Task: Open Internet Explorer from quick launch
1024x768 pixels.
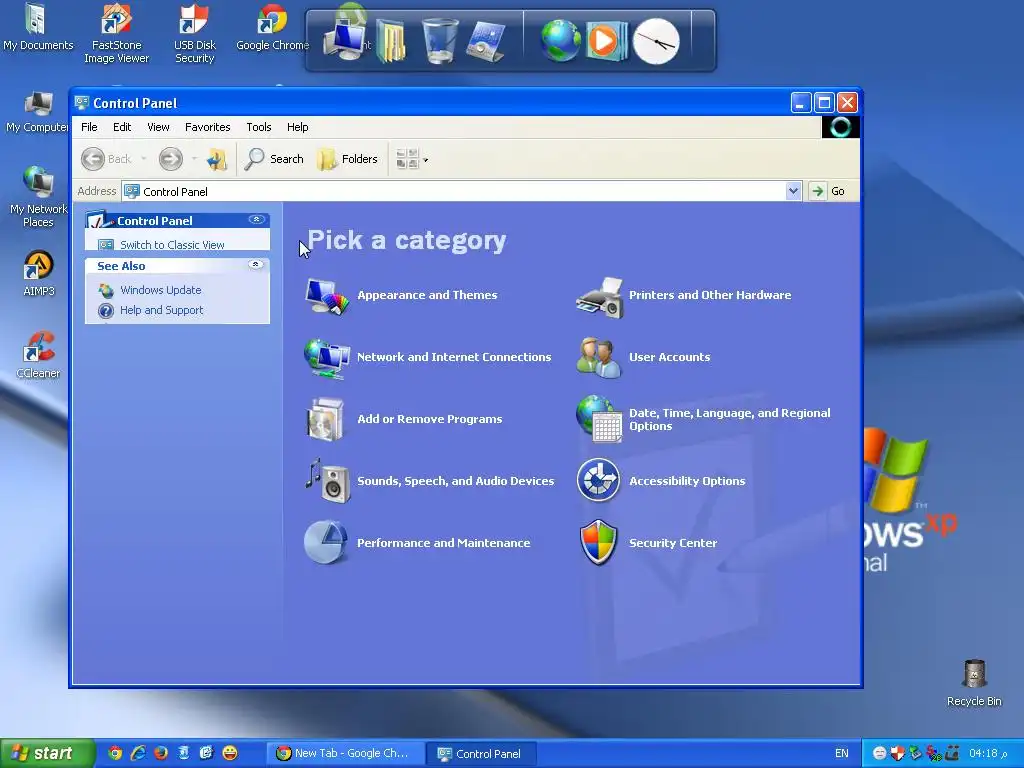Action: point(138,753)
